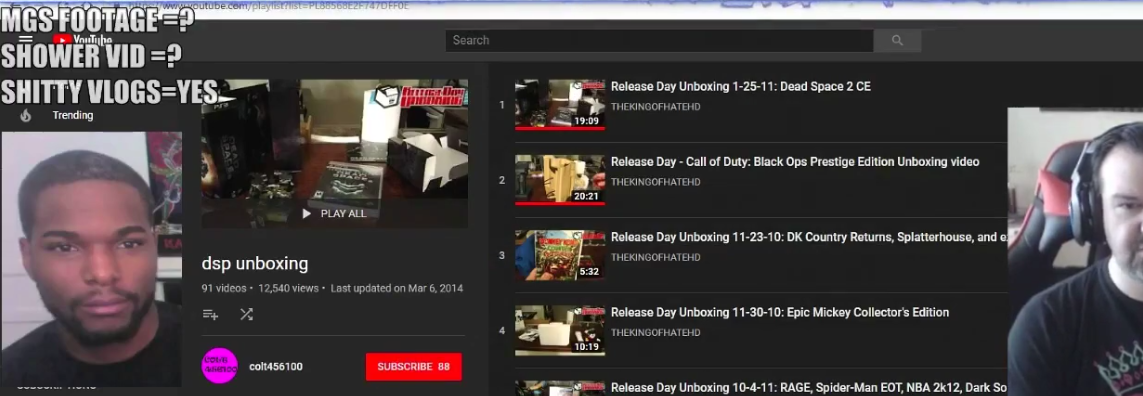Open Black Ops Prestige Edition video title
Viewport: 1143px width, 396px height.
(x=795, y=162)
